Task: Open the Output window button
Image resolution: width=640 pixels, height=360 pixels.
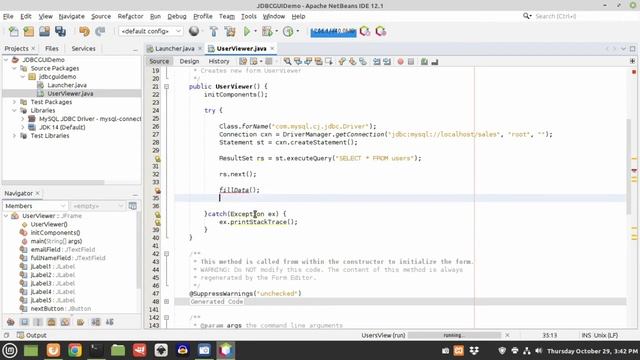Action: click(x=31, y=335)
